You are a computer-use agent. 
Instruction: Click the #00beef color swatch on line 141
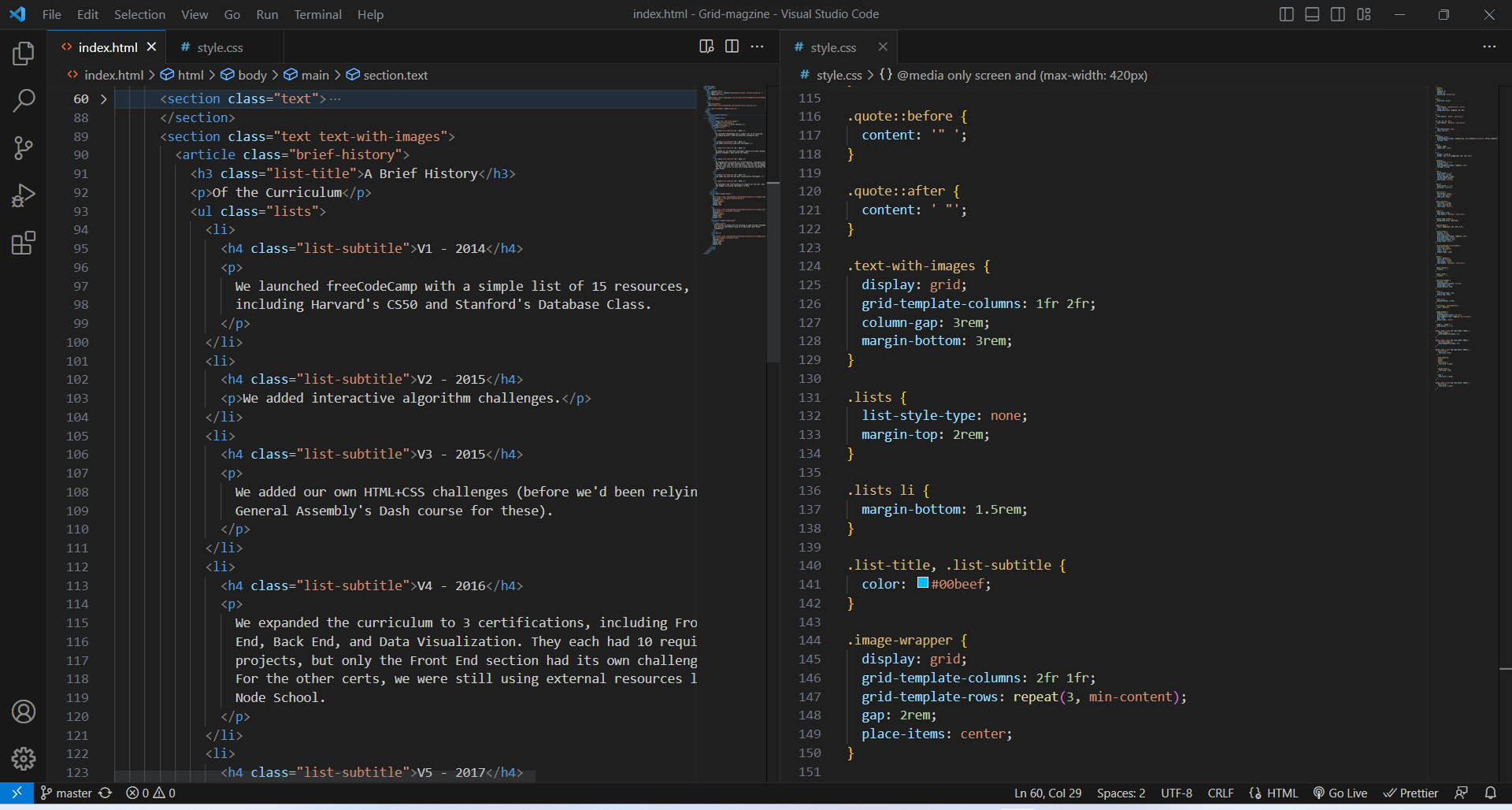[921, 584]
